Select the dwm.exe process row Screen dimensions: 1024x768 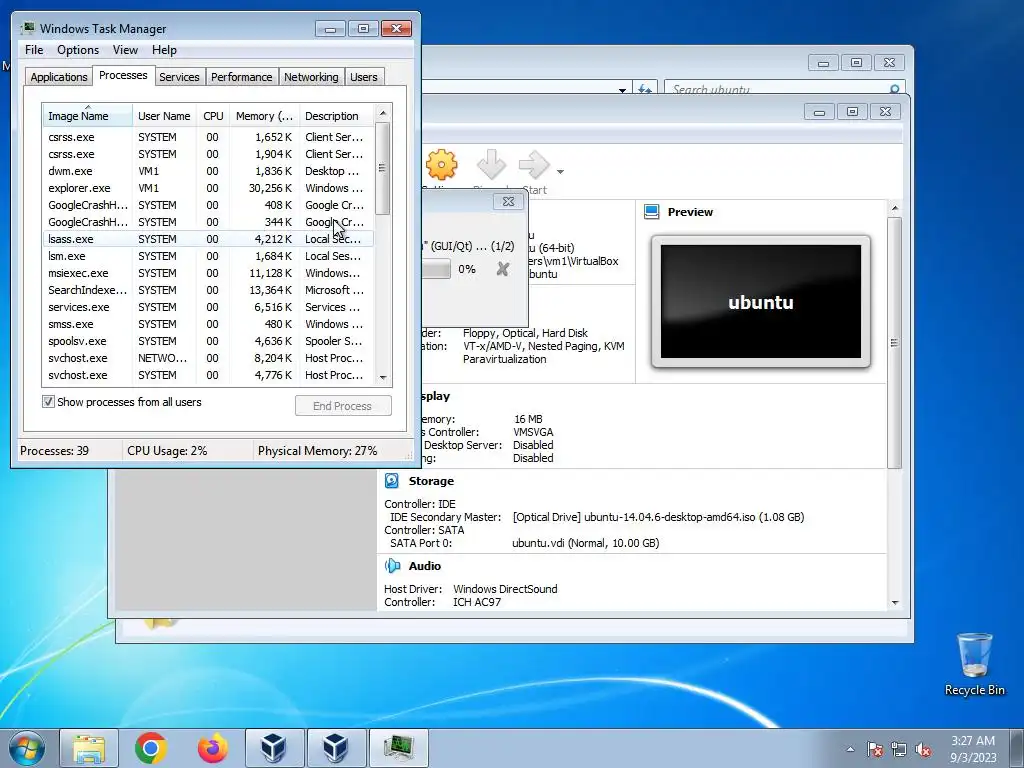pyautogui.click(x=208, y=171)
